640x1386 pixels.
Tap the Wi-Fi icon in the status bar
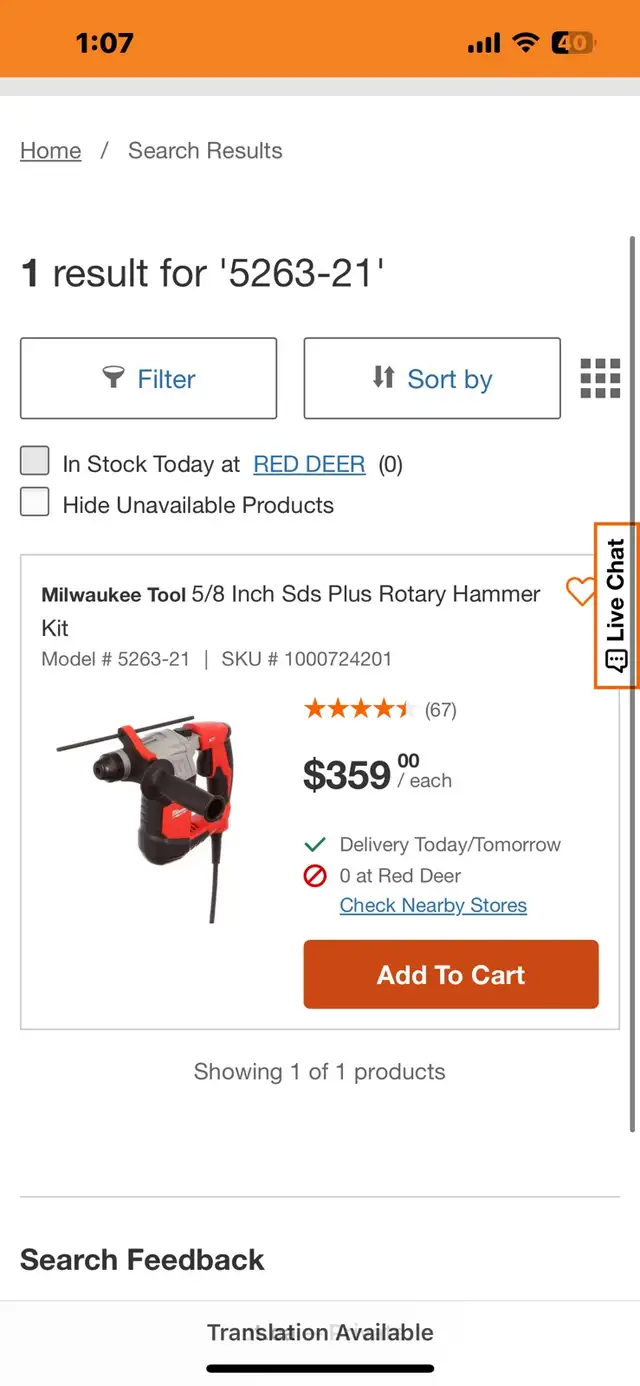pyautogui.click(x=525, y=42)
